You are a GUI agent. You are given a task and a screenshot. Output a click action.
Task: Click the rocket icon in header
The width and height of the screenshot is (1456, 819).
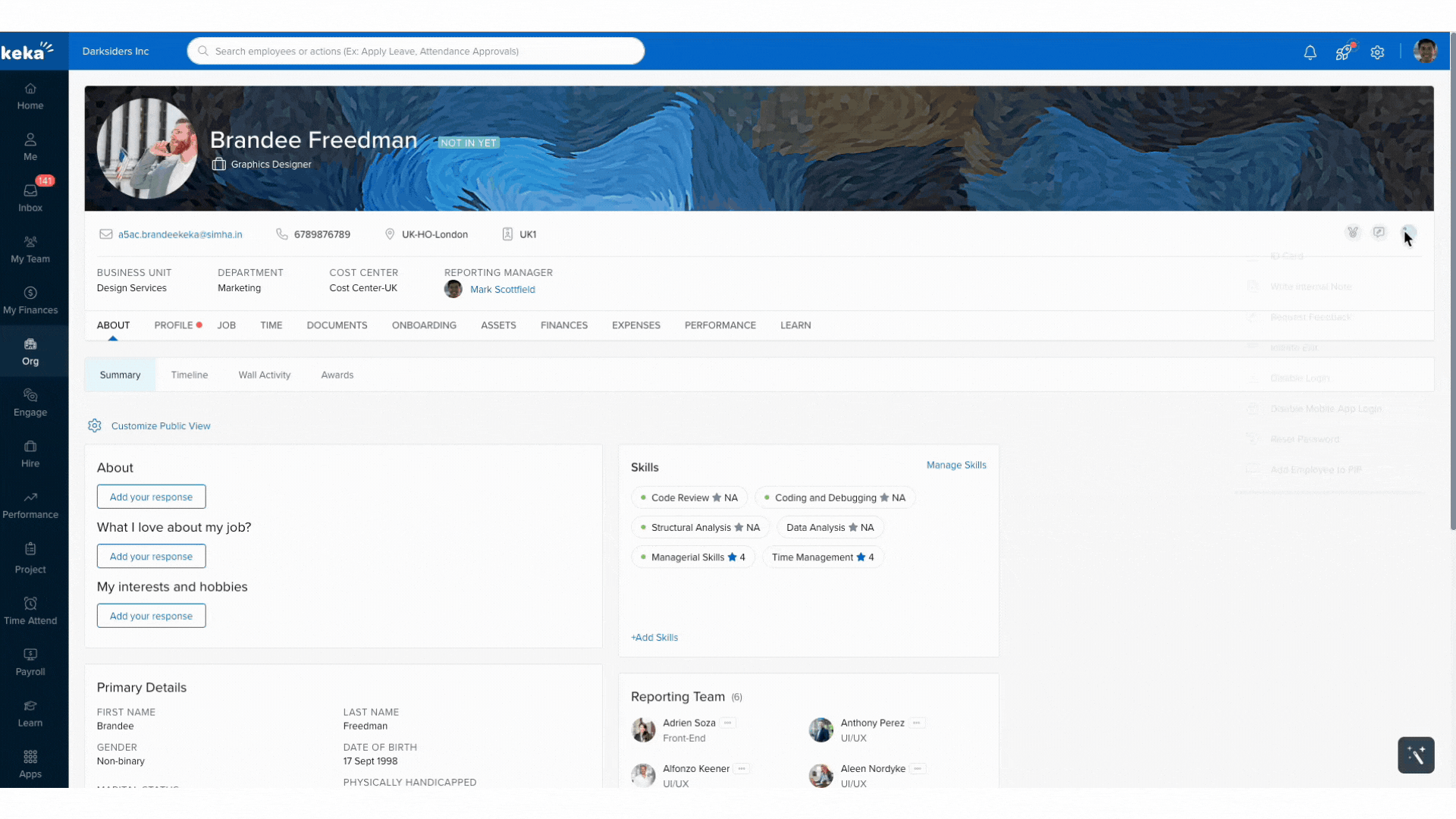point(1343,52)
